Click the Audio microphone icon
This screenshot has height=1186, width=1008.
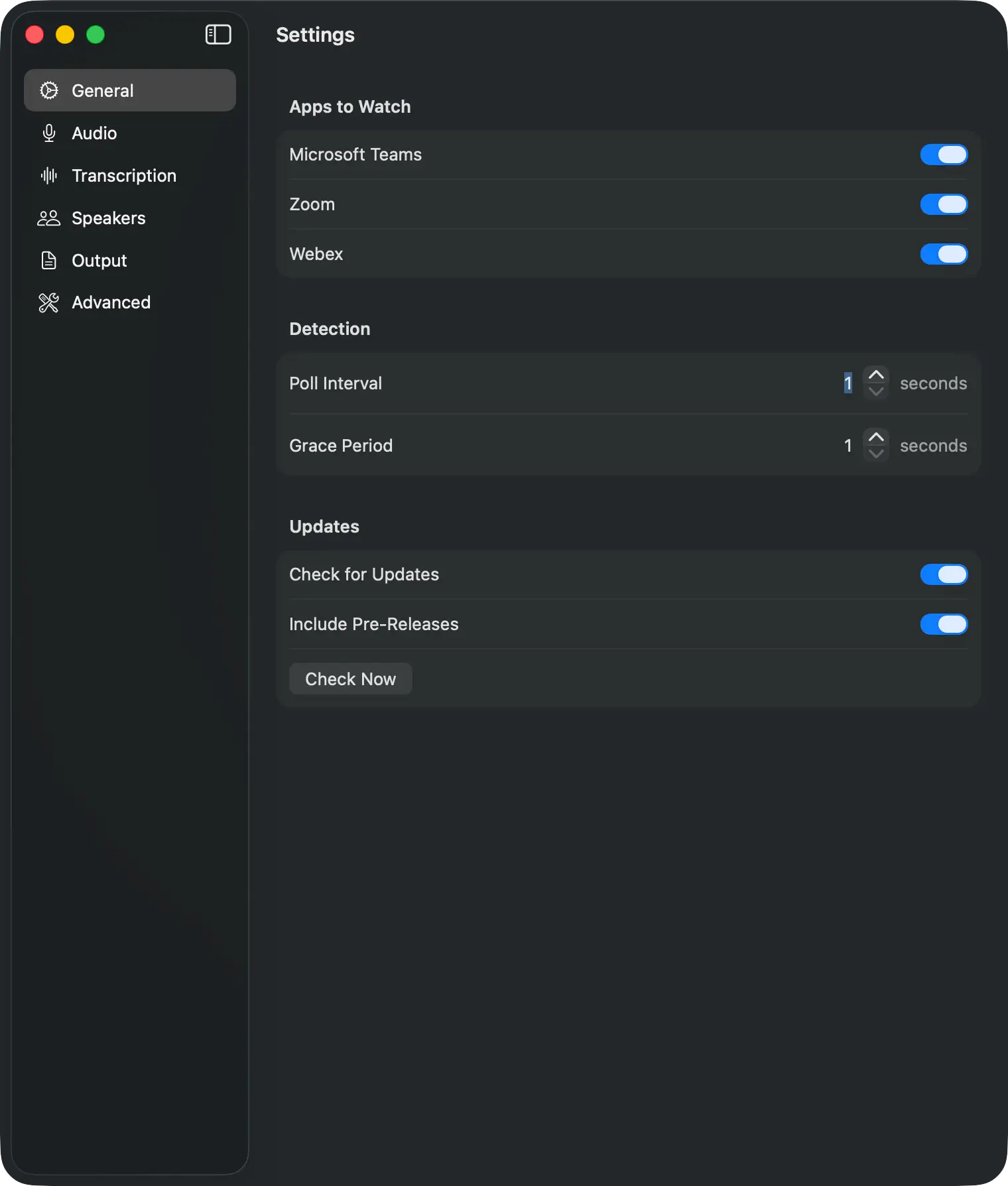[x=49, y=133]
